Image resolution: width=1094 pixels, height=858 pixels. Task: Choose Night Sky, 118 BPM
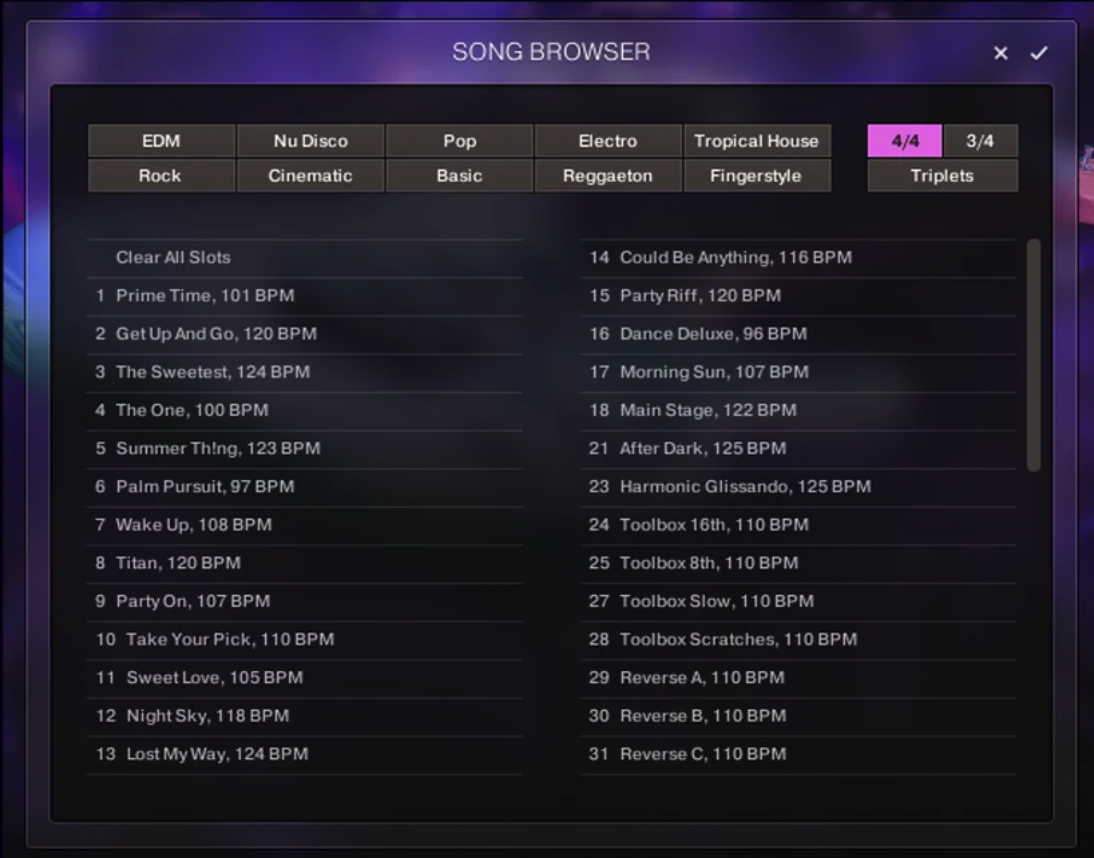coord(305,716)
